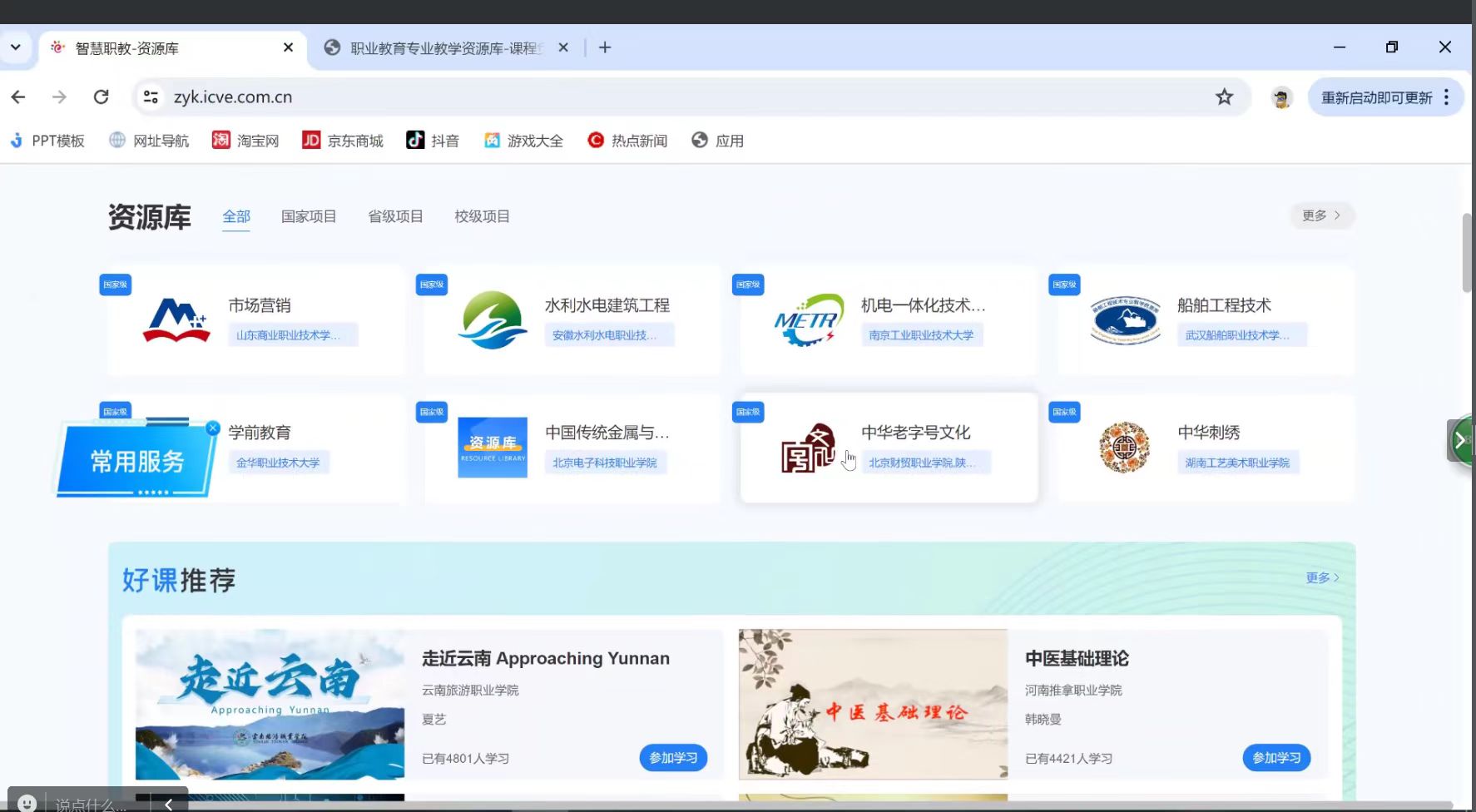The image size is (1476, 812).
Task: Click the 水利水电建筑工程 green logo
Action: click(x=493, y=320)
